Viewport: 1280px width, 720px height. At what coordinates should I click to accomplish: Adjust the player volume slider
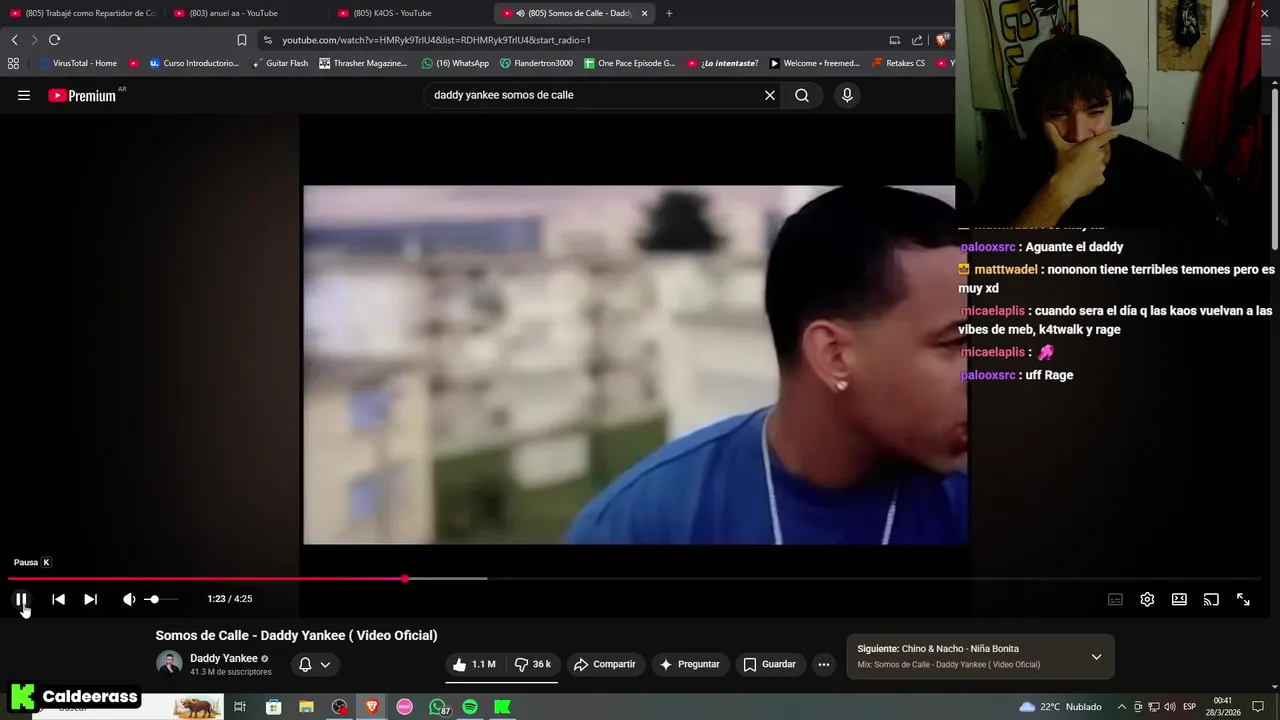(163, 599)
